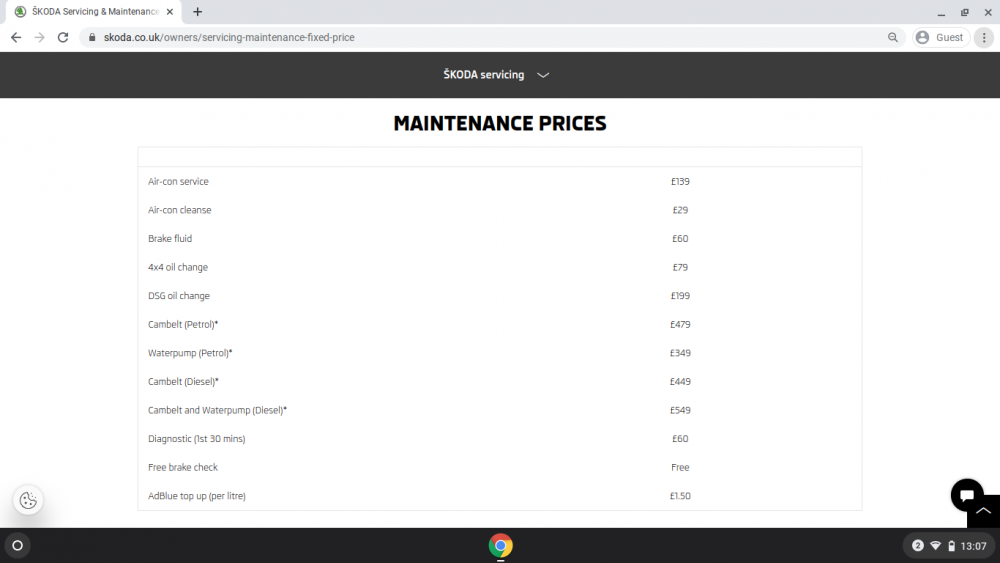Close the ŠKODA Servicing & Maintenance tab

tap(170, 11)
